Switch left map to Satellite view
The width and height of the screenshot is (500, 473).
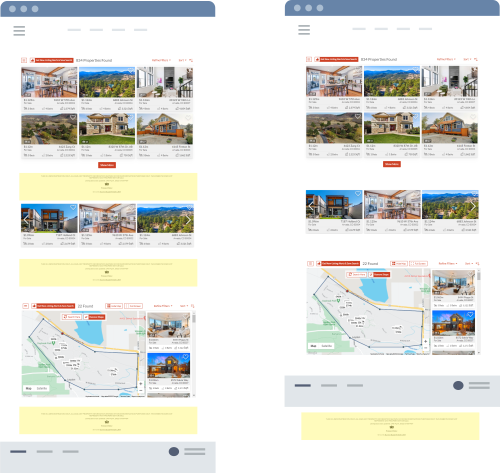click(42, 388)
